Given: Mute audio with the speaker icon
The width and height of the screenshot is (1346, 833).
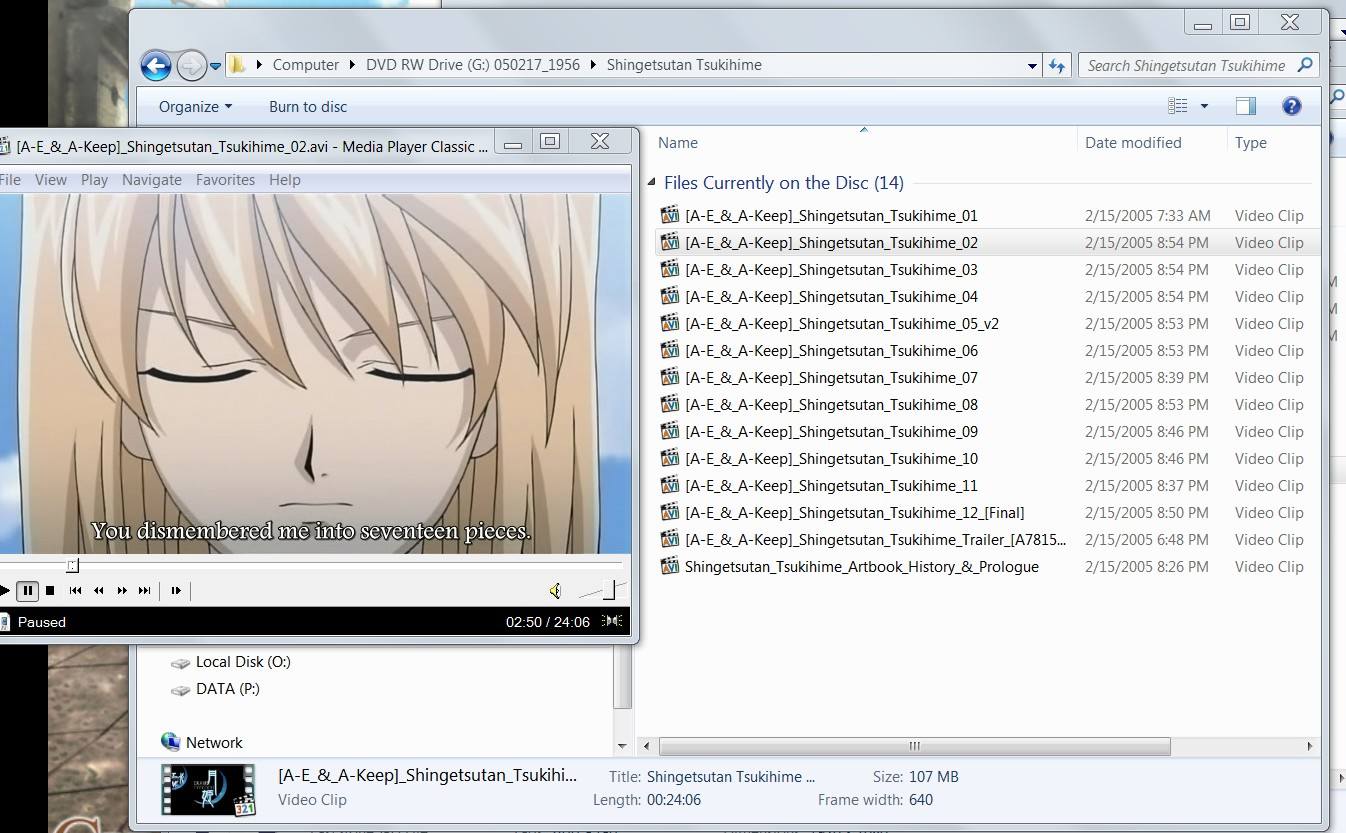Looking at the screenshot, I should coord(556,591).
